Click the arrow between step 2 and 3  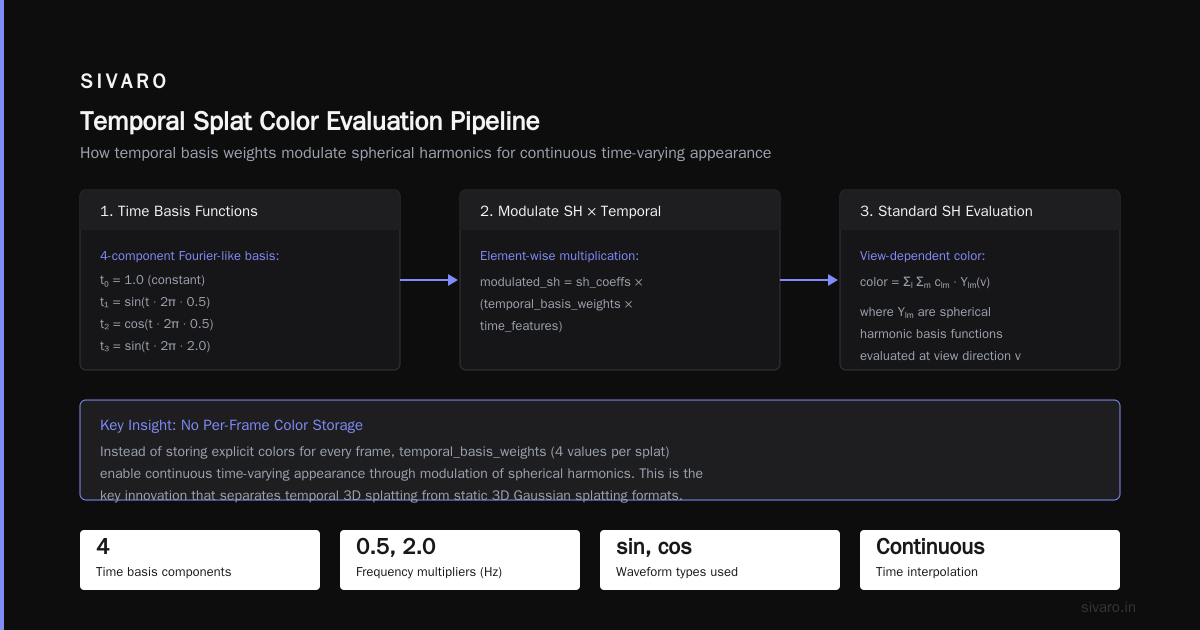[x=810, y=280]
